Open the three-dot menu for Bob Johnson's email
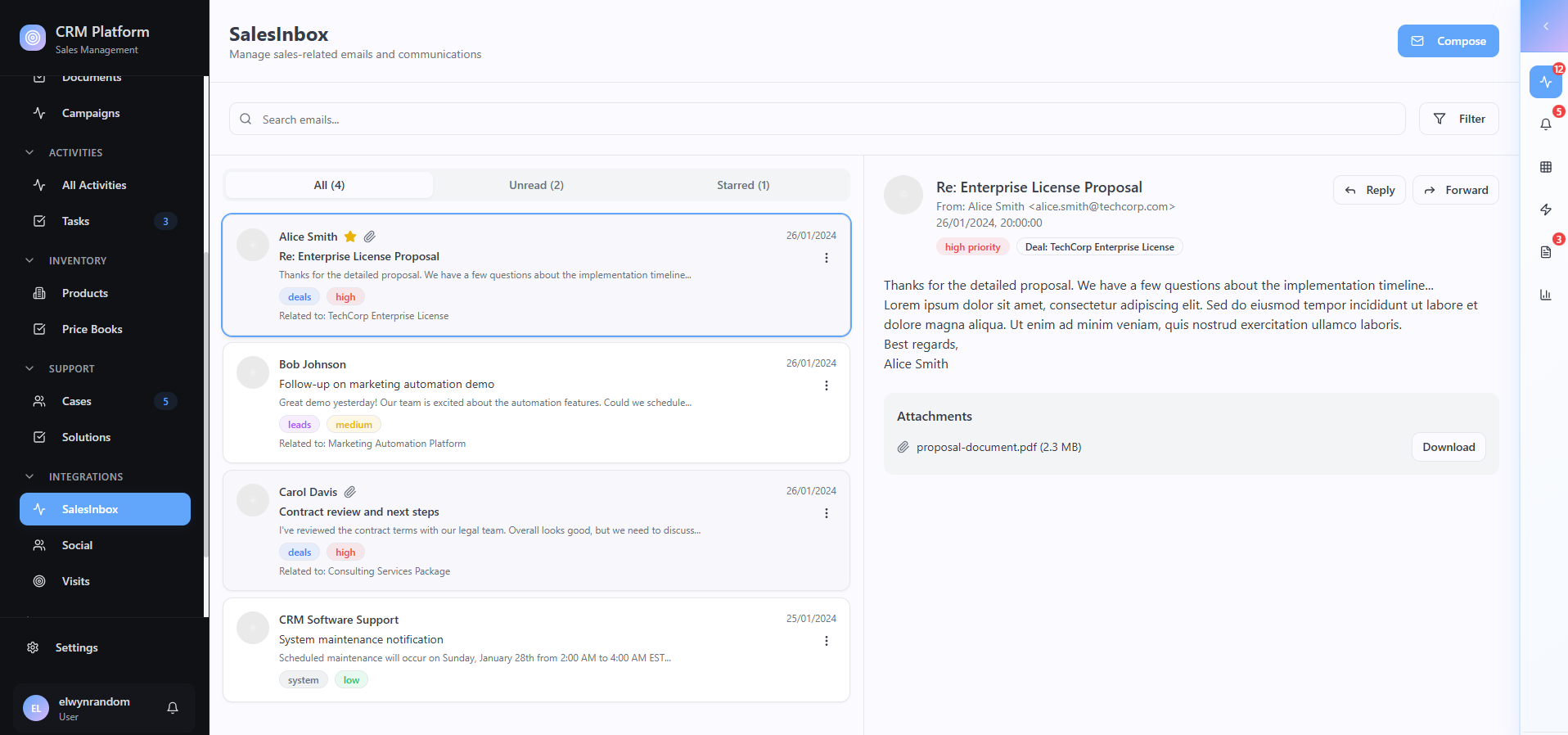Image resolution: width=1568 pixels, height=735 pixels. 826,386
